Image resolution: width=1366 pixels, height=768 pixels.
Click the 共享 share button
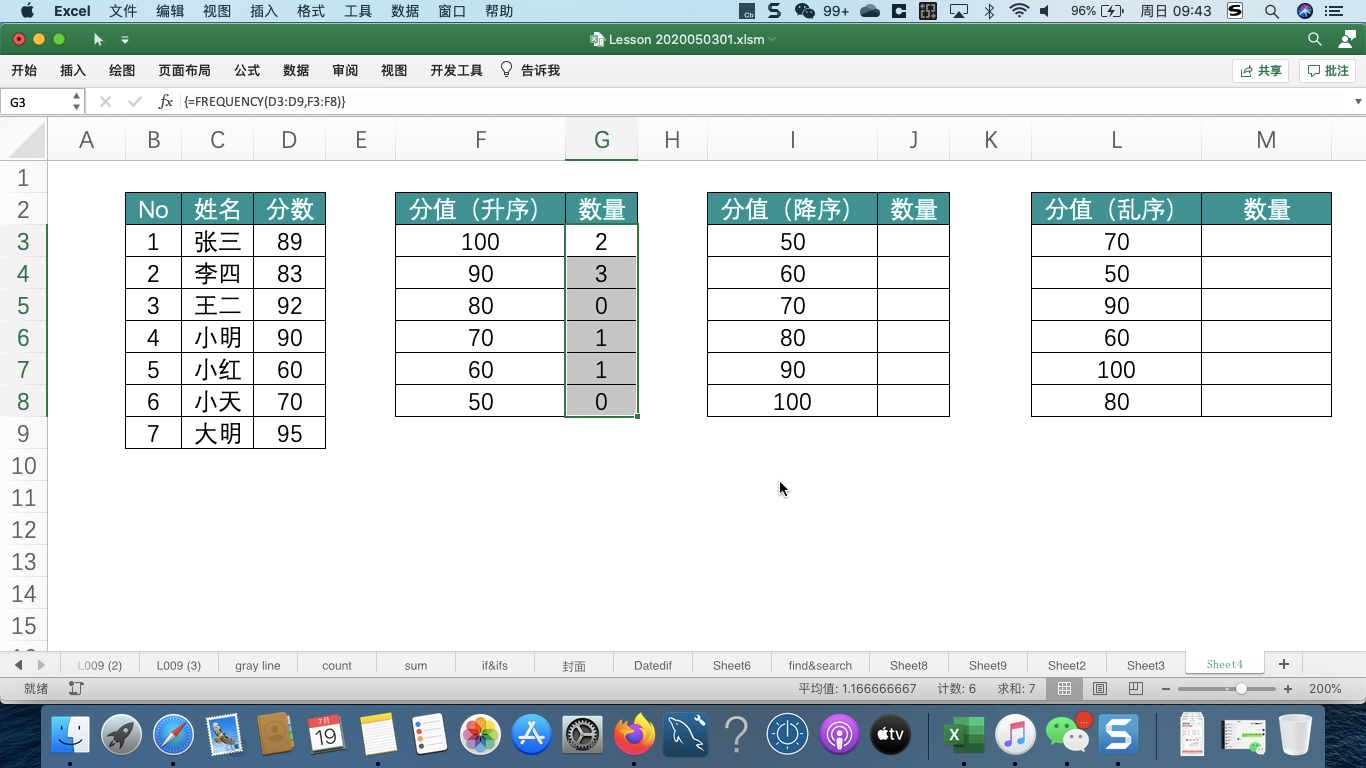coord(1260,71)
